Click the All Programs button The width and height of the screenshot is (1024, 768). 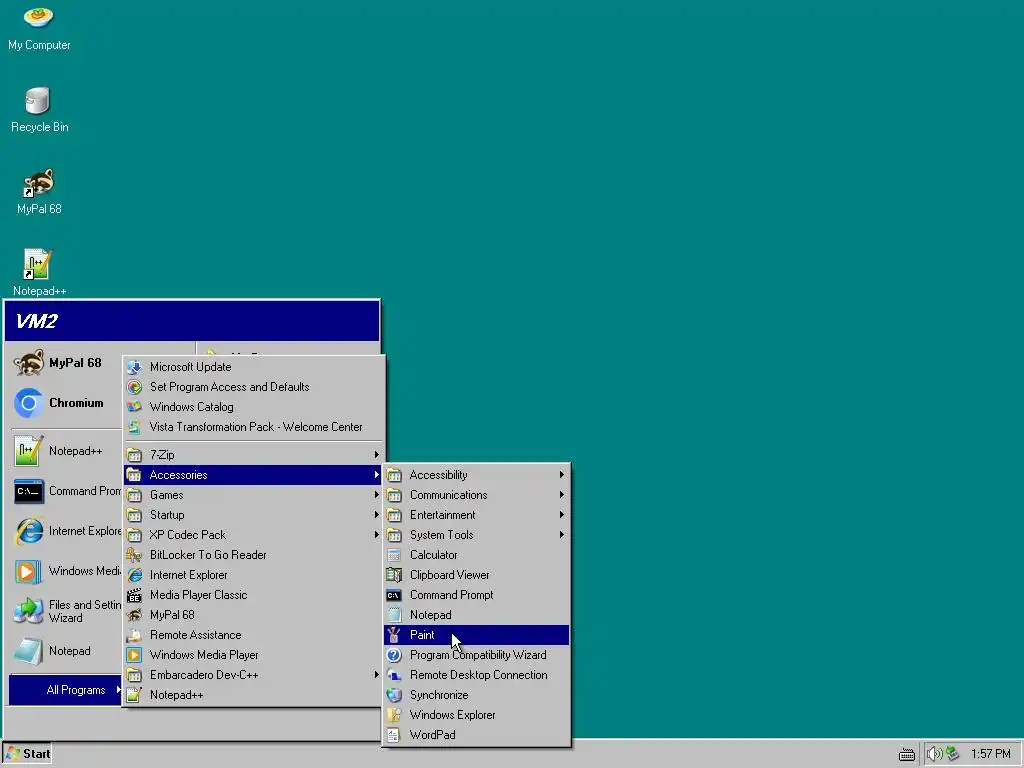(65, 690)
